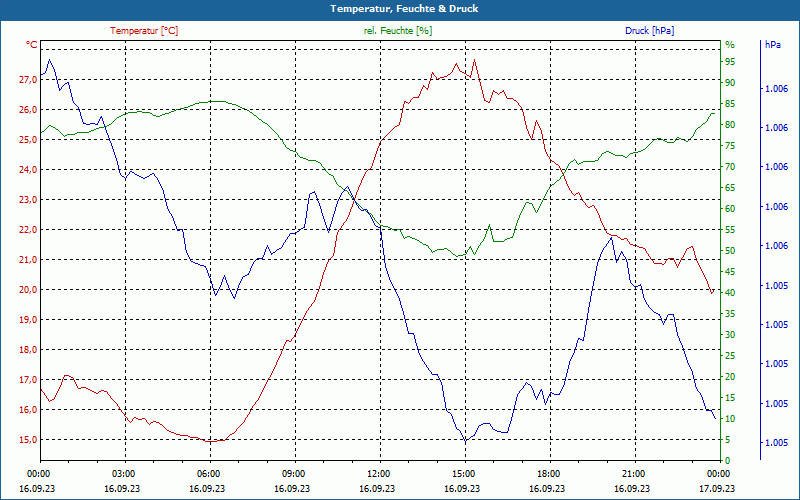Click the 20,0 temperature axis tick

(29, 290)
